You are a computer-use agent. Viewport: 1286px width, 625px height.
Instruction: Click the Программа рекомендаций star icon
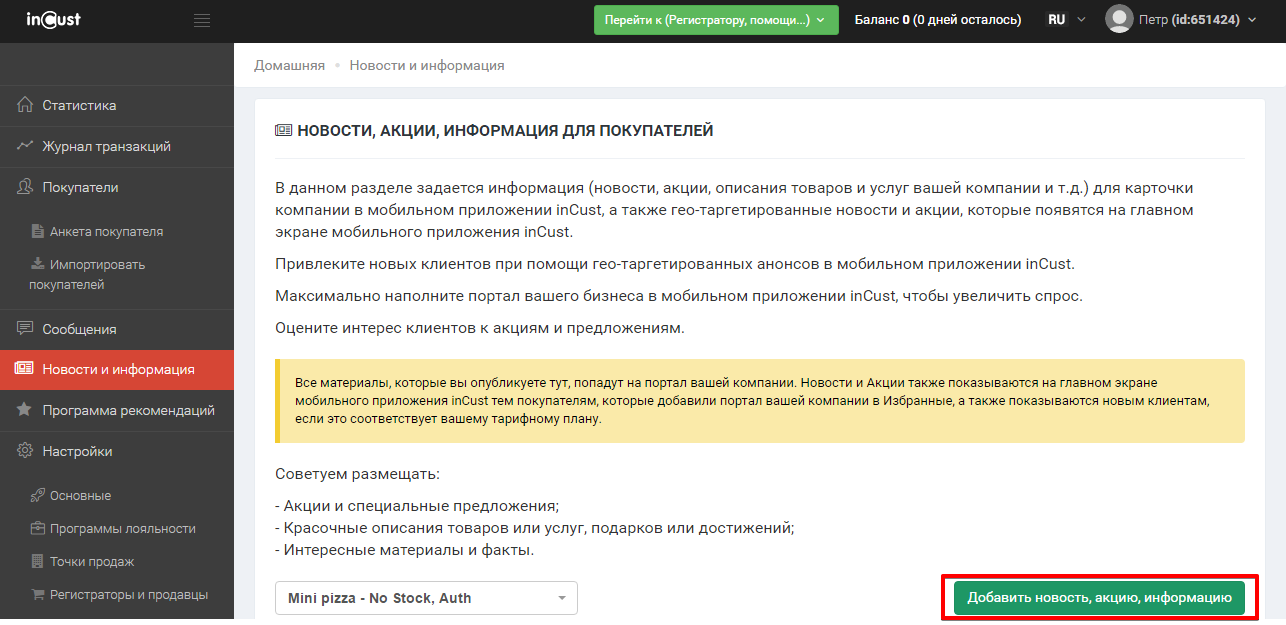click(25, 410)
